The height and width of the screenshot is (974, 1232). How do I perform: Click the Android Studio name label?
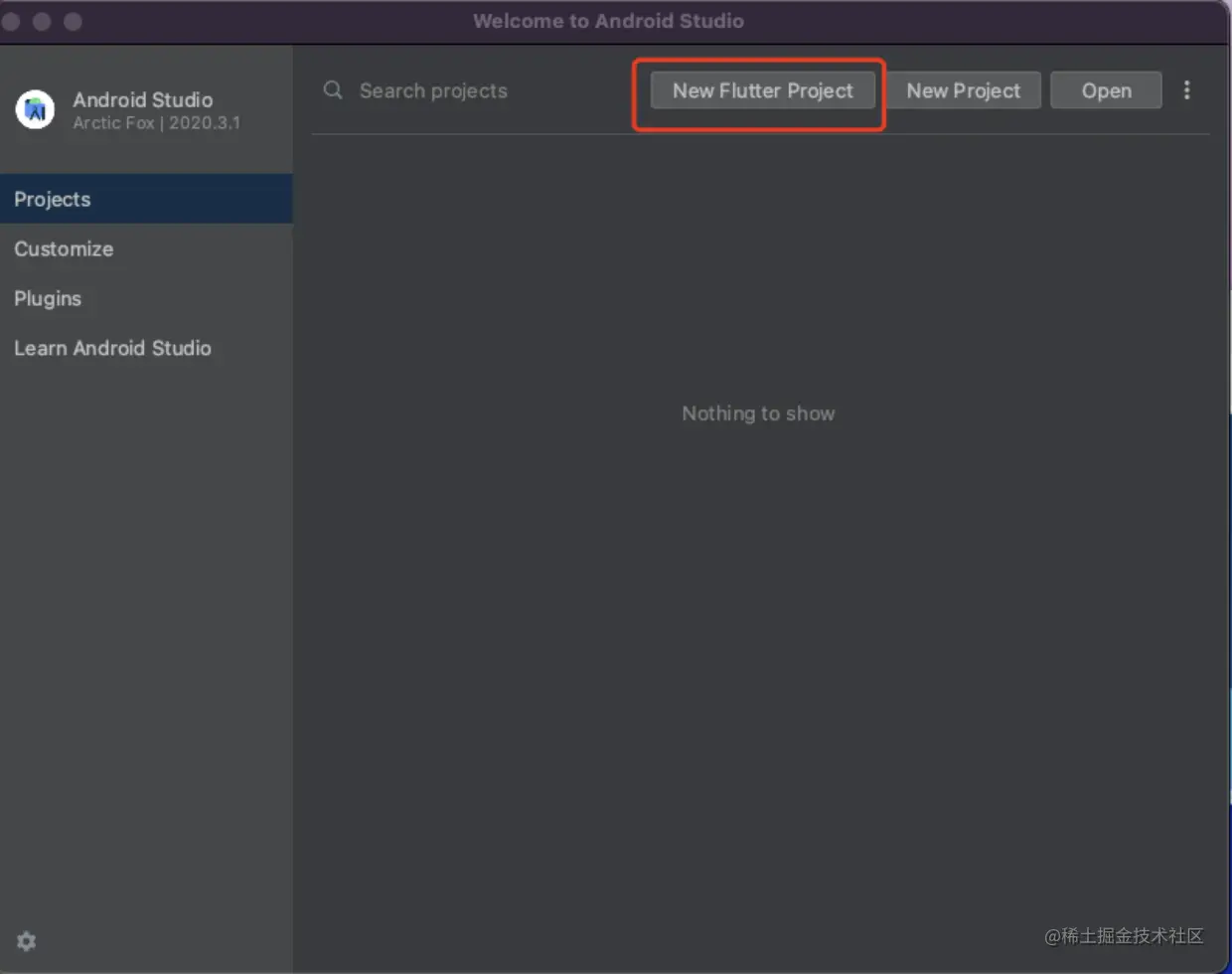click(142, 99)
